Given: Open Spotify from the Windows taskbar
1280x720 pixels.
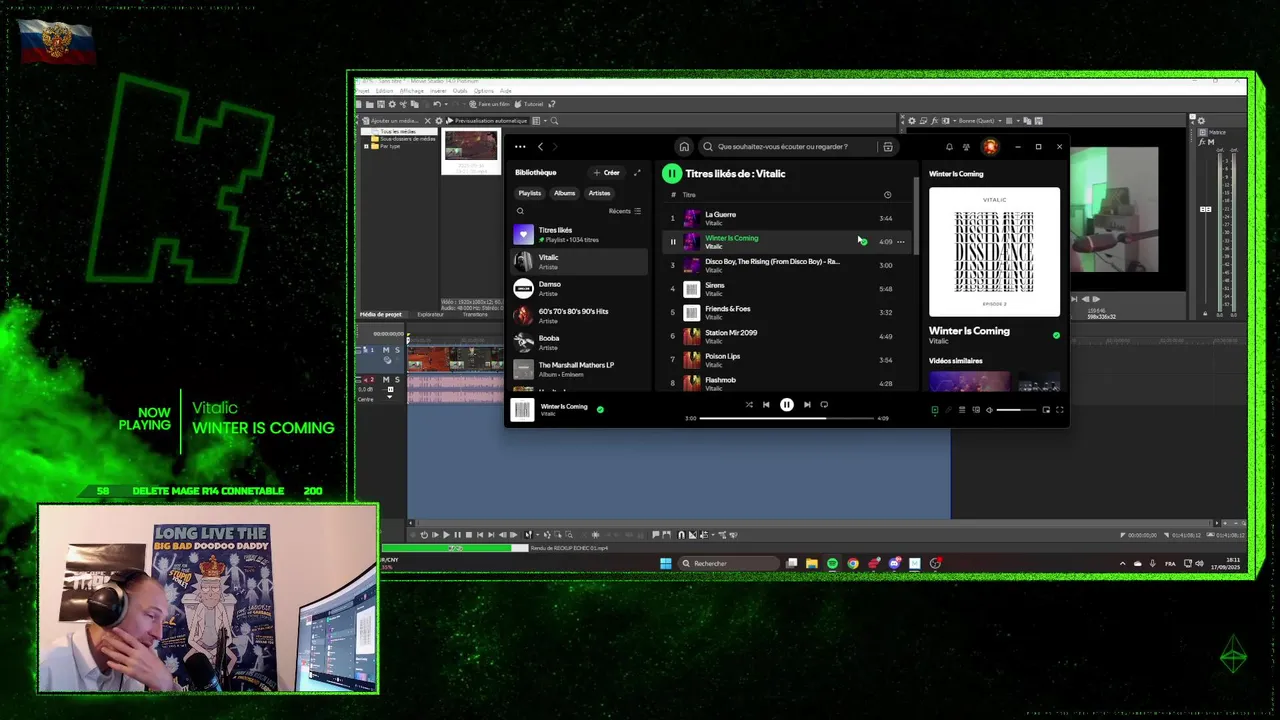Looking at the screenshot, I should coord(832,564).
